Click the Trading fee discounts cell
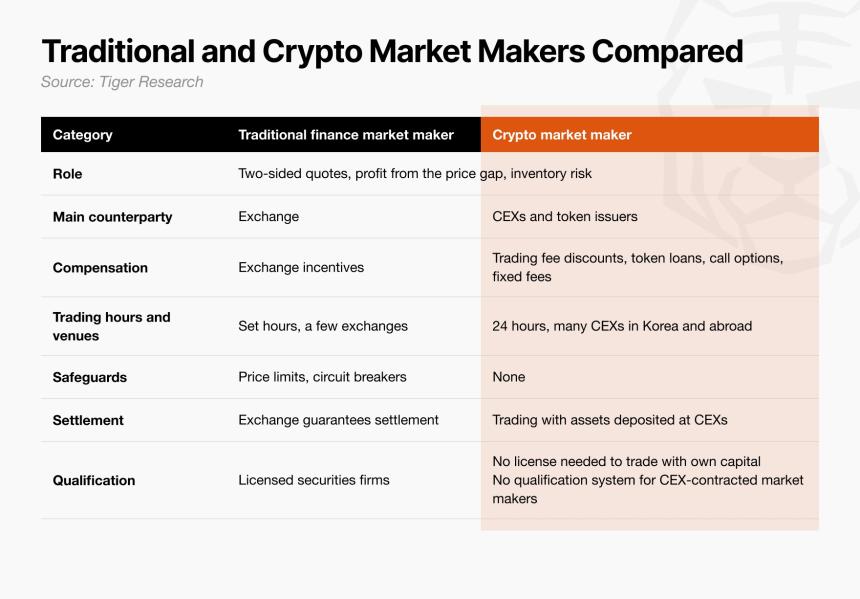Screen dimensions: 860x599 637,267
